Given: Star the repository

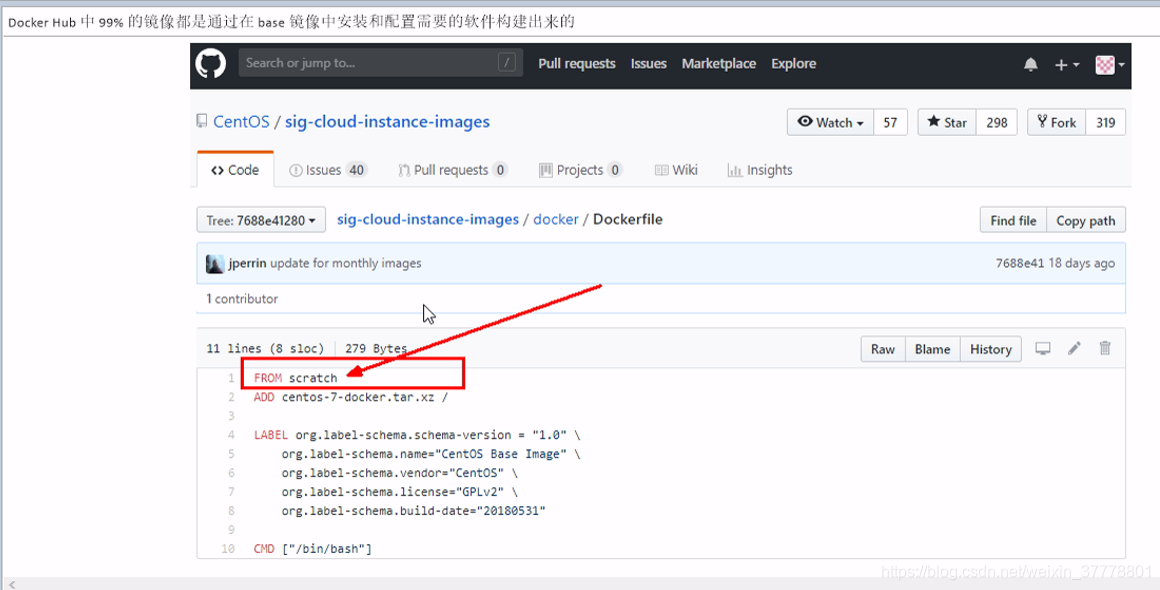Looking at the screenshot, I should tap(948, 123).
